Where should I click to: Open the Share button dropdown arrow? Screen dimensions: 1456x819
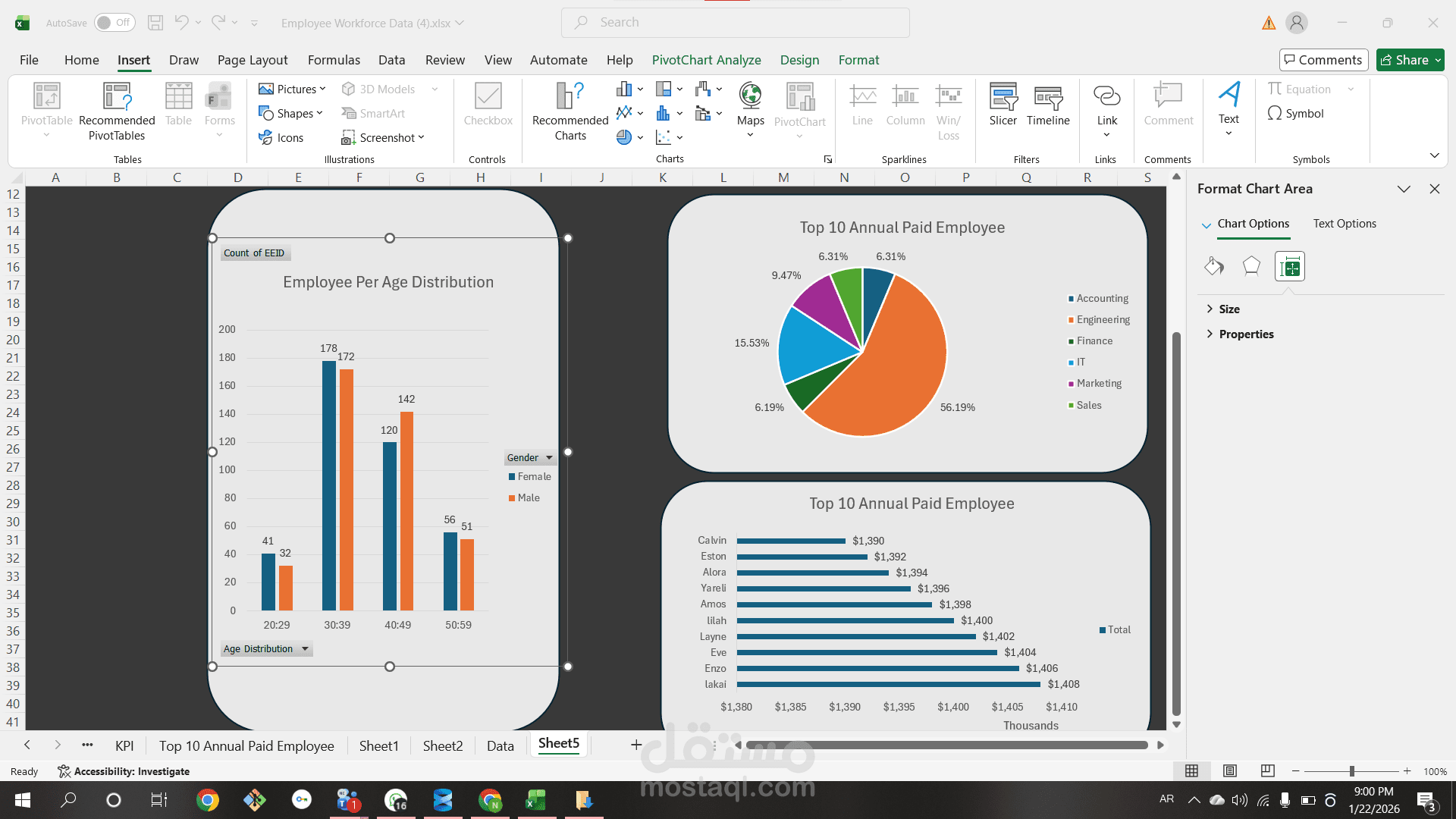click(x=1438, y=60)
